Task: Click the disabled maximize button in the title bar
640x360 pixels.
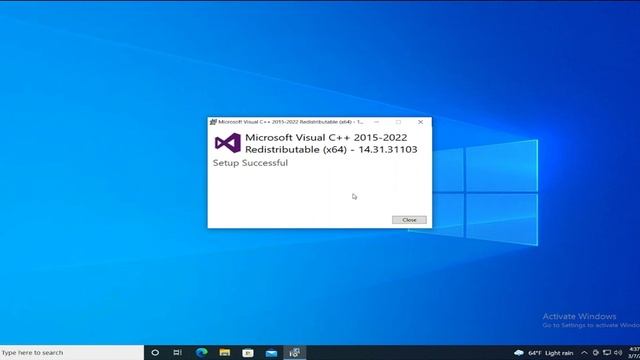Action: pos(398,122)
